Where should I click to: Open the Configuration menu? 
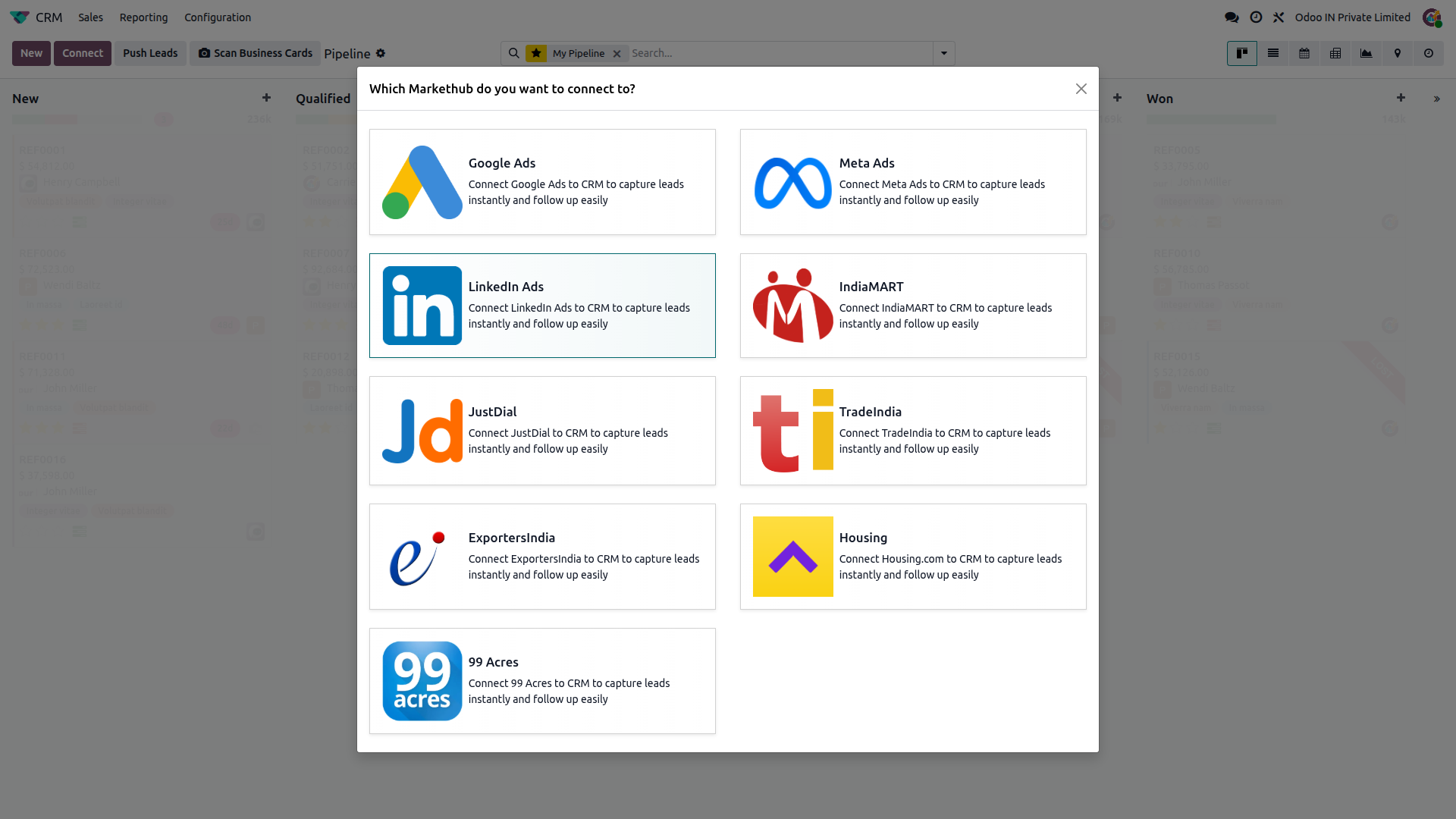pyautogui.click(x=218, y=17)
